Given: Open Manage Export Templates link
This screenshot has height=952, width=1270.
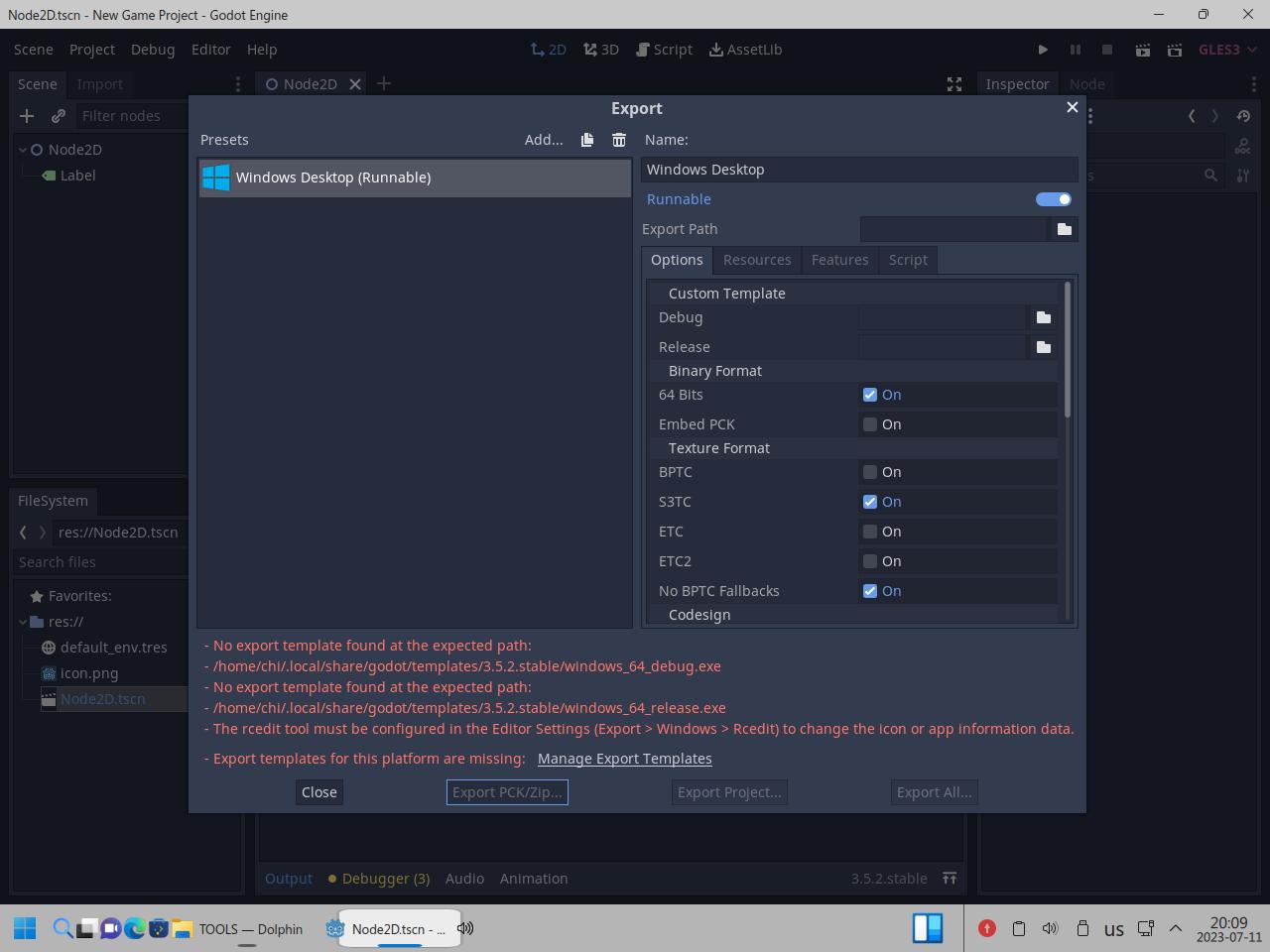Looking at the screenshot, I should tap(625, 759).
